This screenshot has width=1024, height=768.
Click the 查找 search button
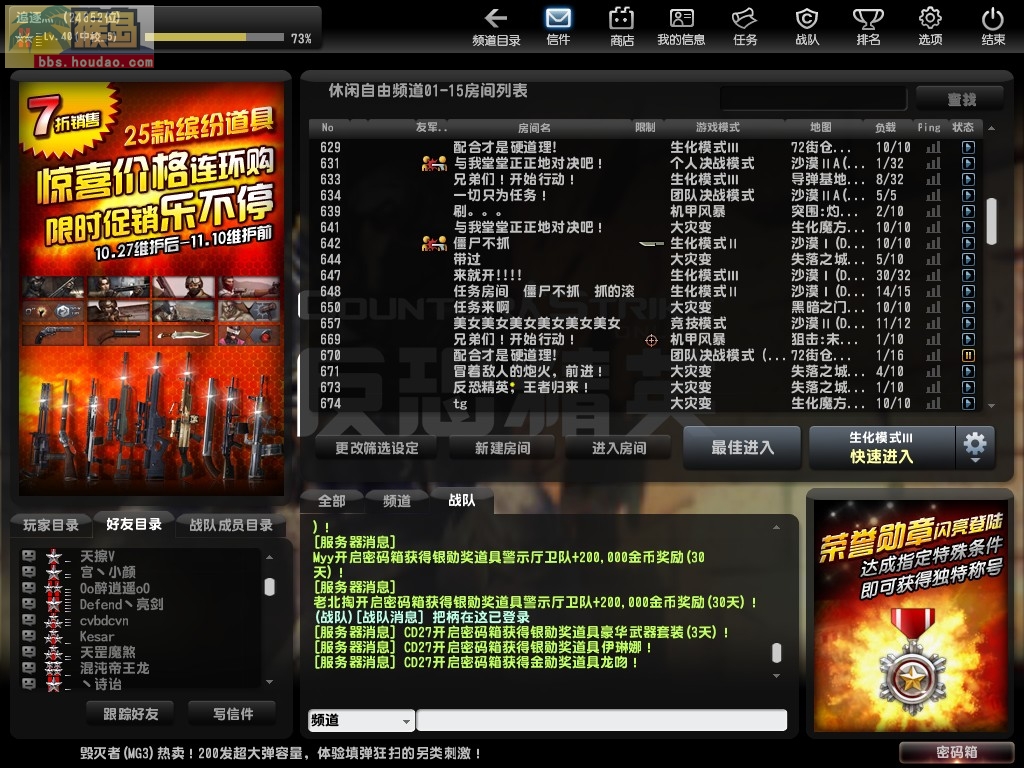point(961,99)
